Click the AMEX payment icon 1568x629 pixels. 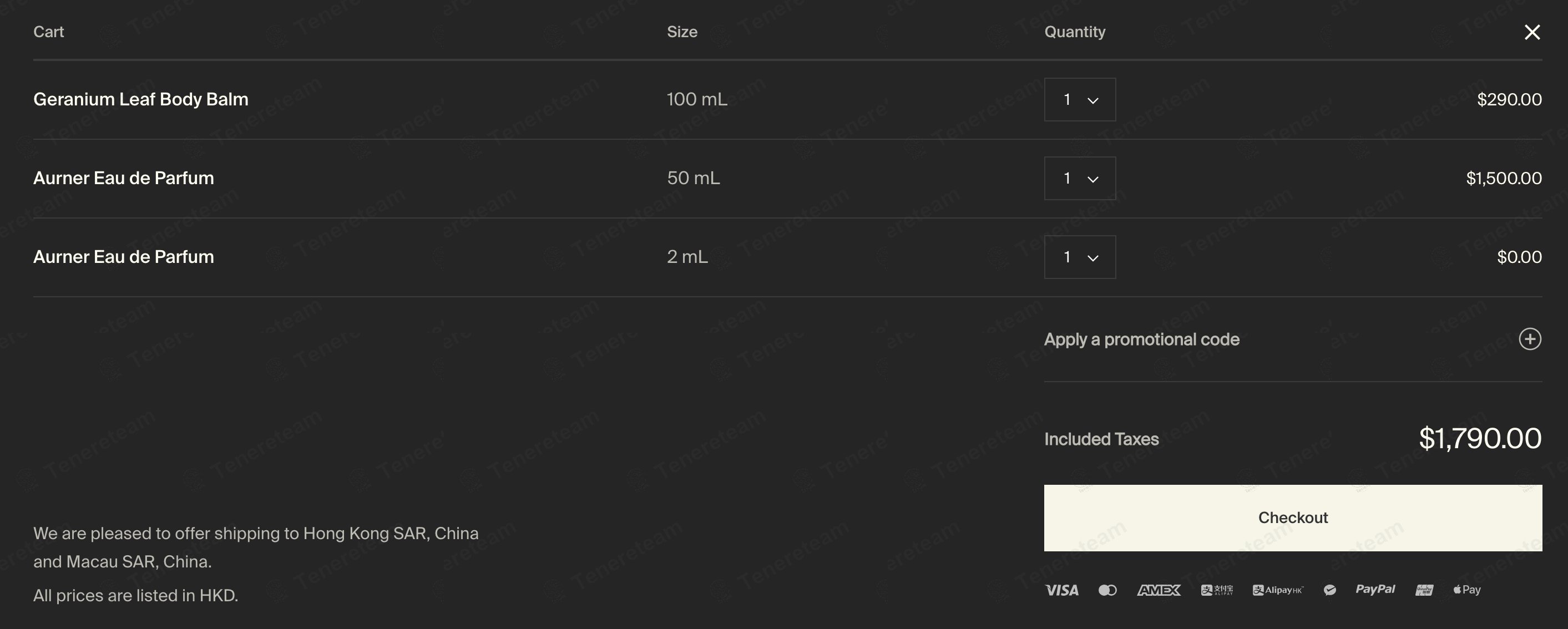(x=1159, y=590)
